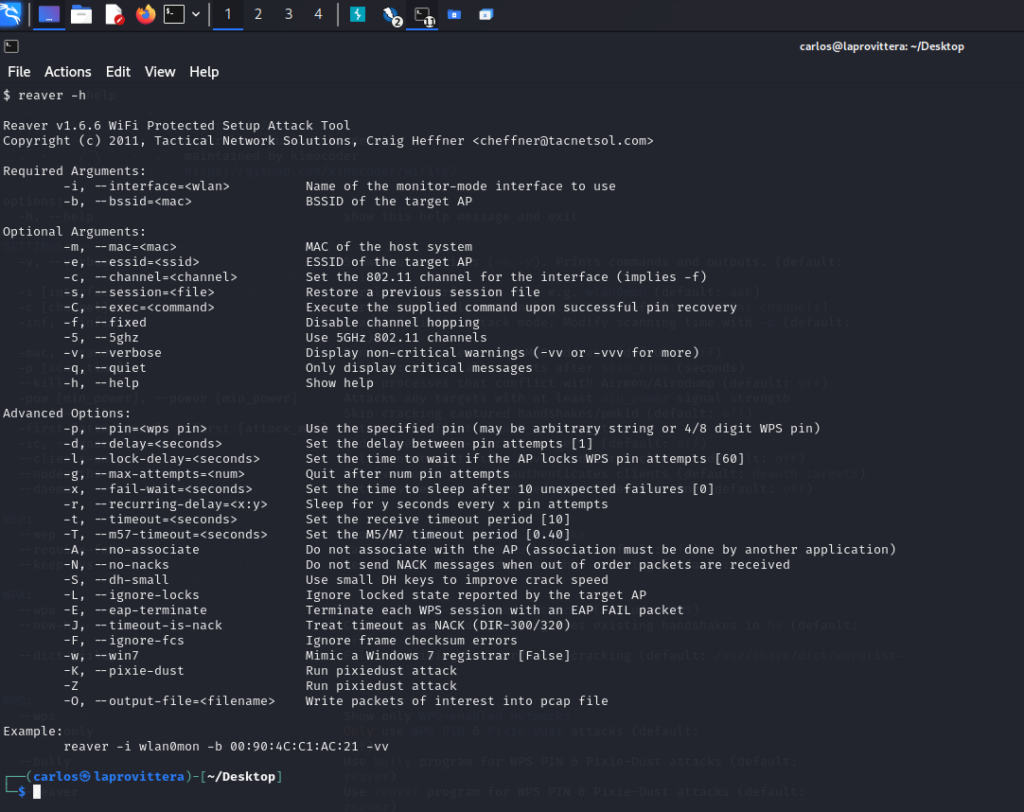The height and width of the screenshot is (812, 1024).
Task: Switch to workspace 4
Action: (318, 14)
